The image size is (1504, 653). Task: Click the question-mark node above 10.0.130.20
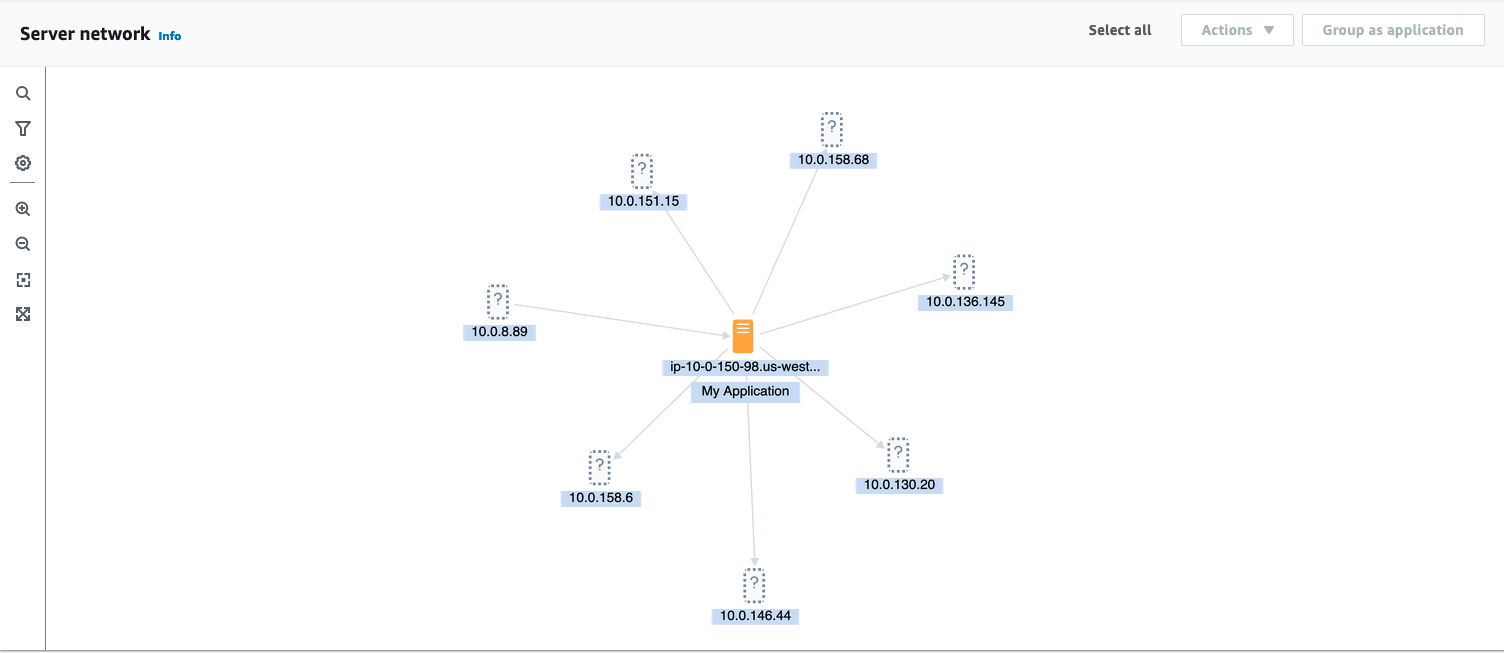tap(898, 455)
